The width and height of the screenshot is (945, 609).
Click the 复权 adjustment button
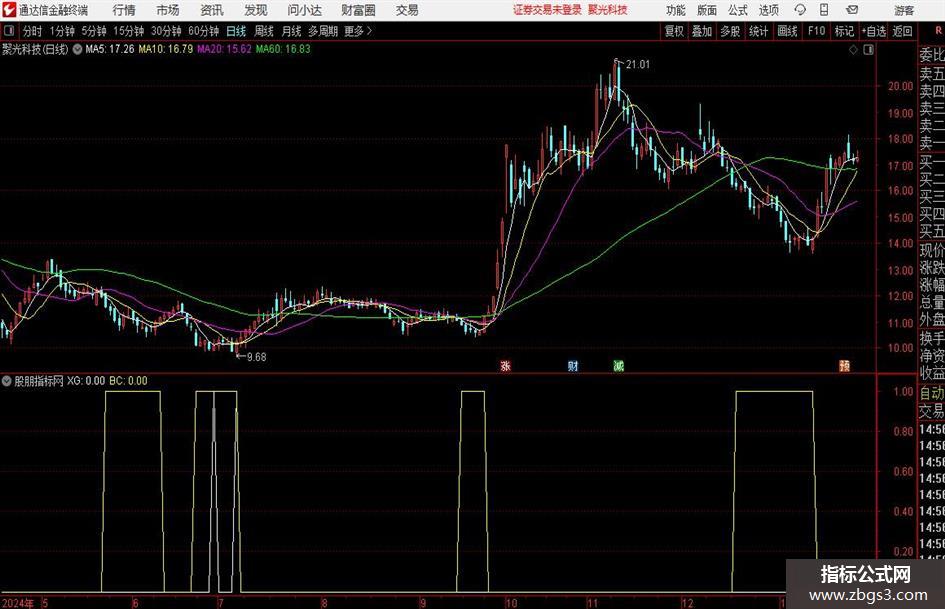coord(674,31)
